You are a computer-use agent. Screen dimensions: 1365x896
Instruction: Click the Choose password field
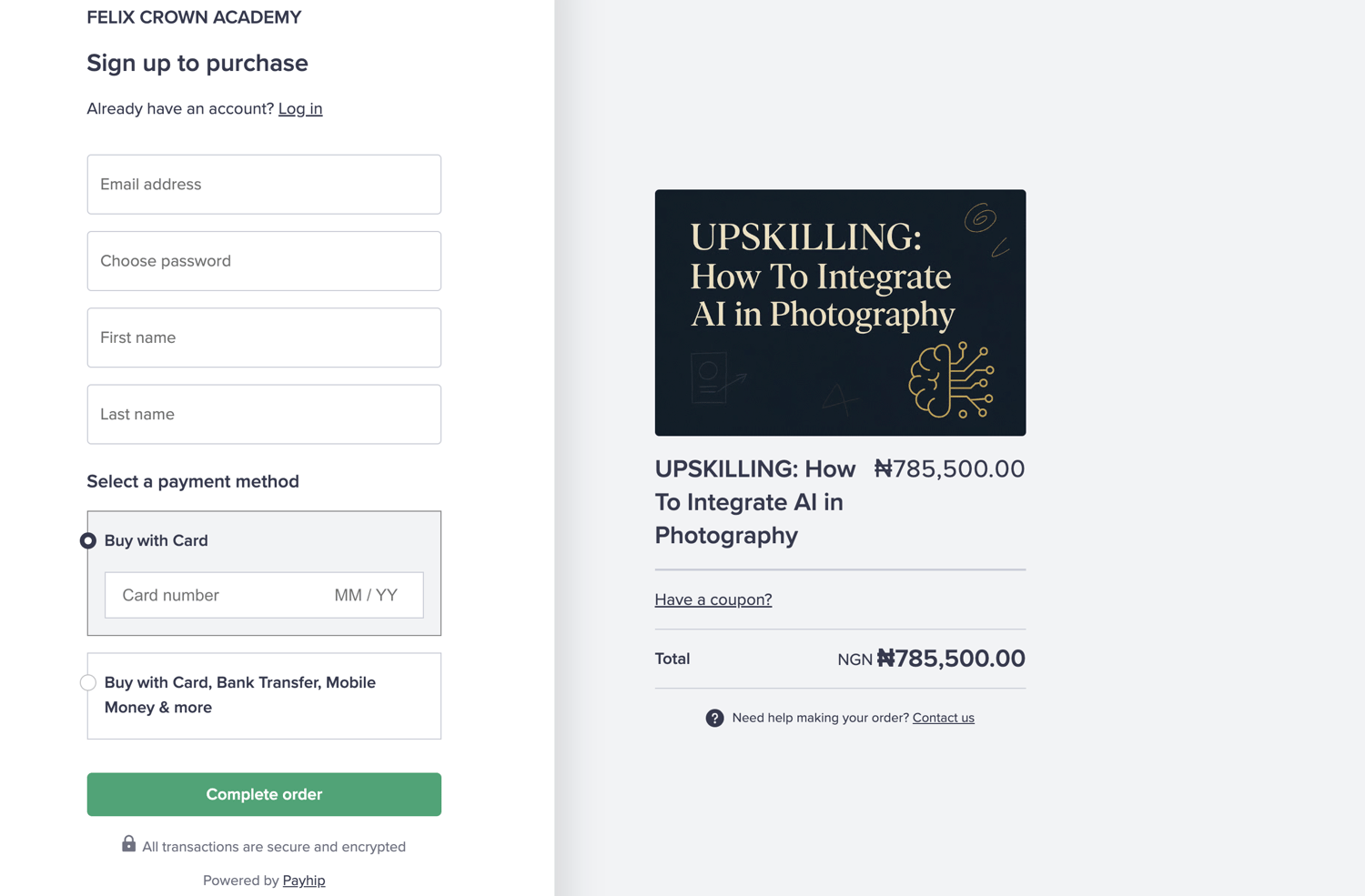click(264, 261)
